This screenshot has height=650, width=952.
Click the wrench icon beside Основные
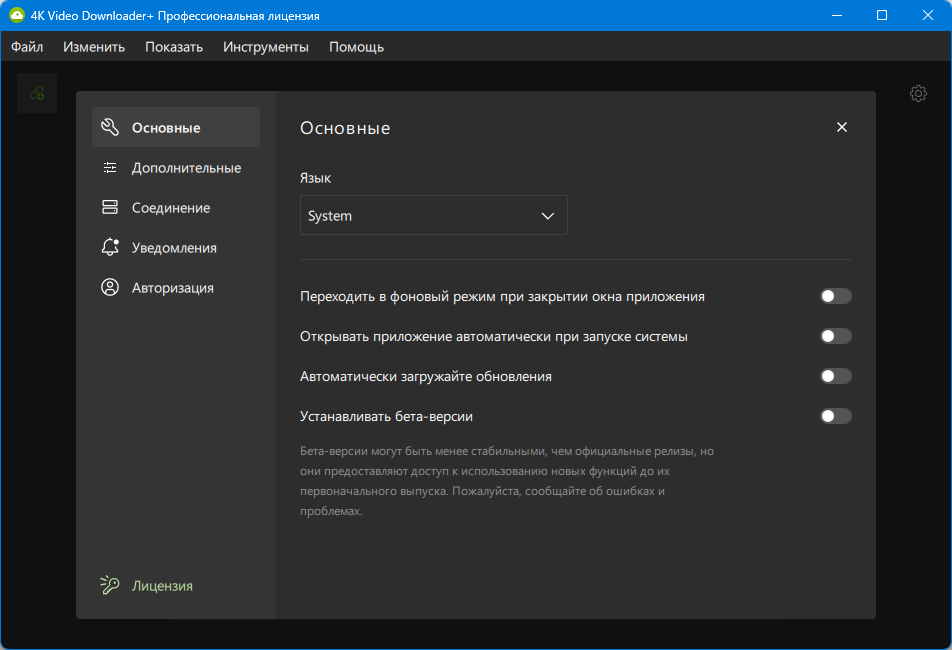[x=110, y=128]
